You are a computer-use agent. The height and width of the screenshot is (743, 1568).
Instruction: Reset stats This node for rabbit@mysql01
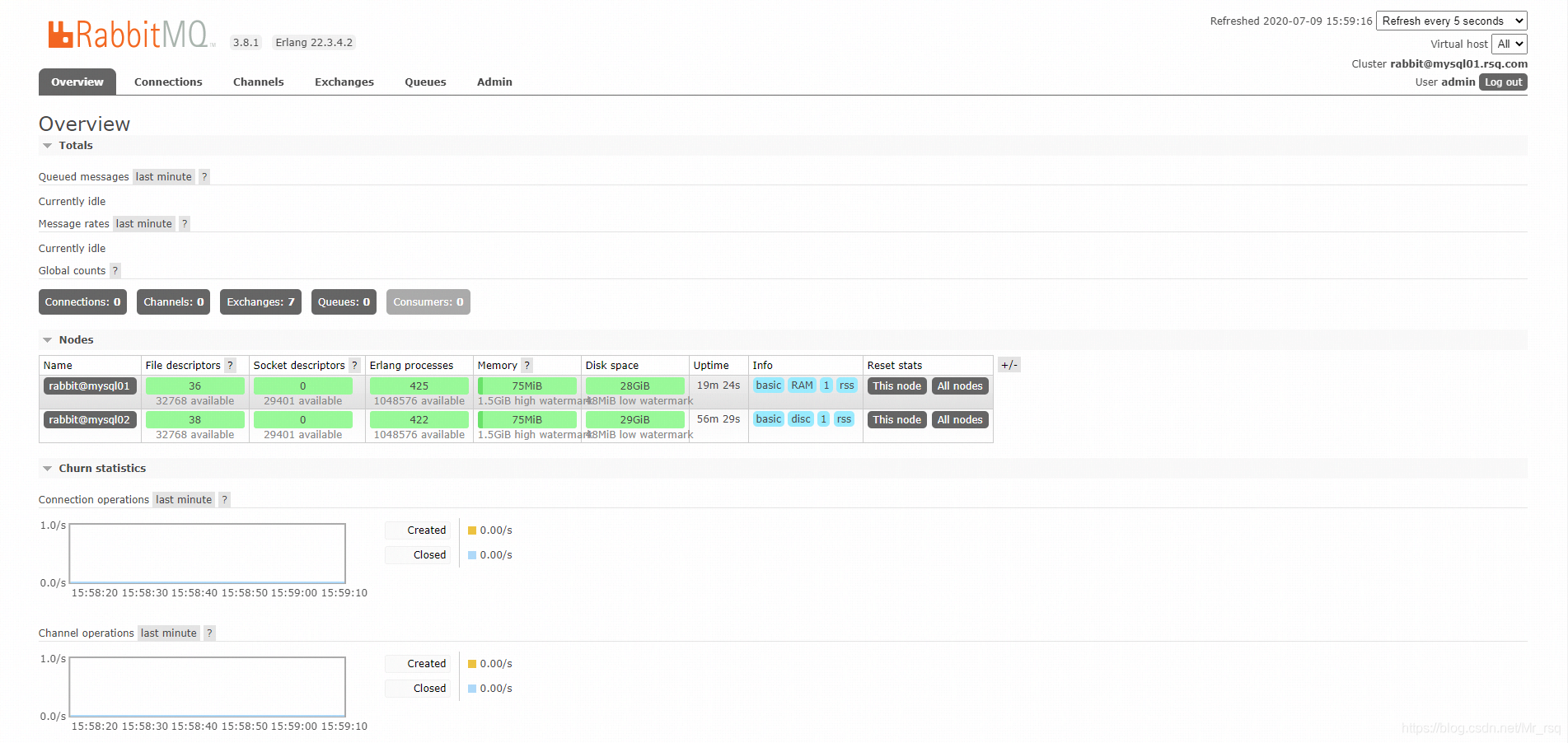pos(896,386)
